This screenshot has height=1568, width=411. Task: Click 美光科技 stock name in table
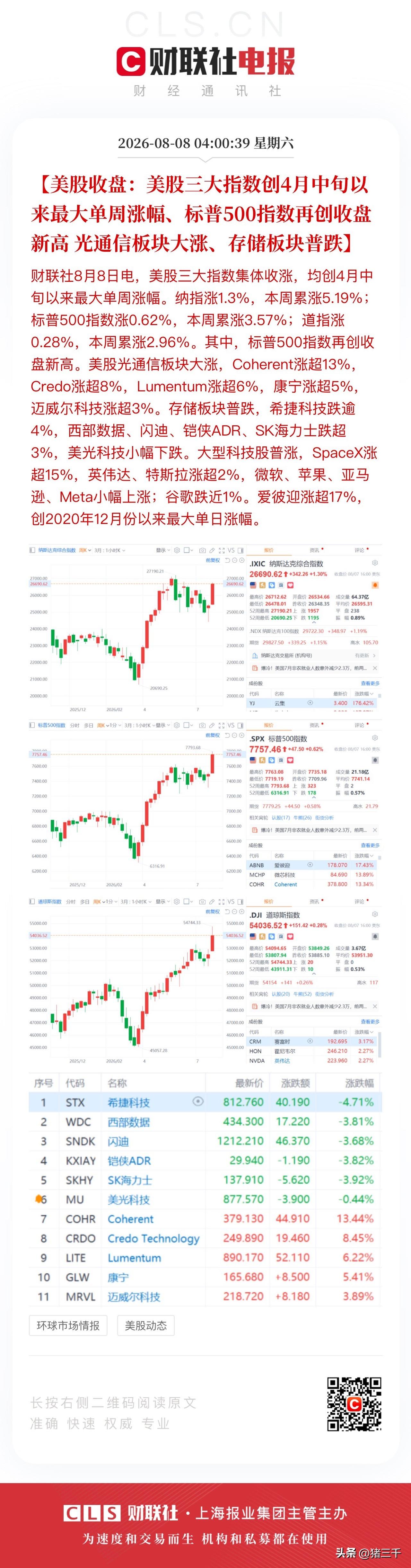(128, 1199)
